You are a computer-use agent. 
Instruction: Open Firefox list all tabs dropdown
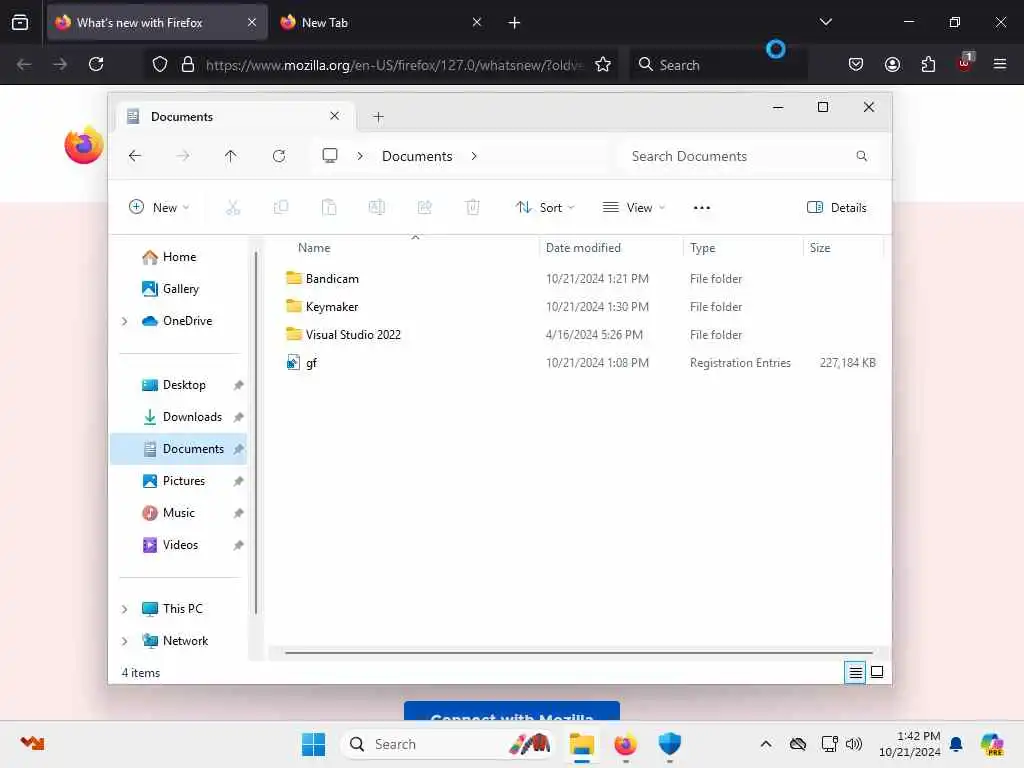pyautogui.click(x=825, y=22)
